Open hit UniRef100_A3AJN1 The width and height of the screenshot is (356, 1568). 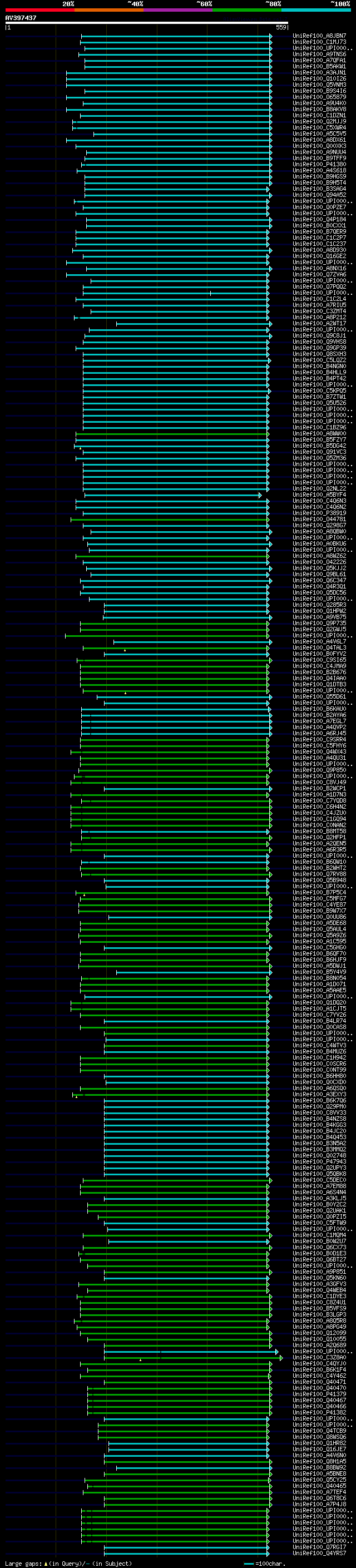coord(319,72)
